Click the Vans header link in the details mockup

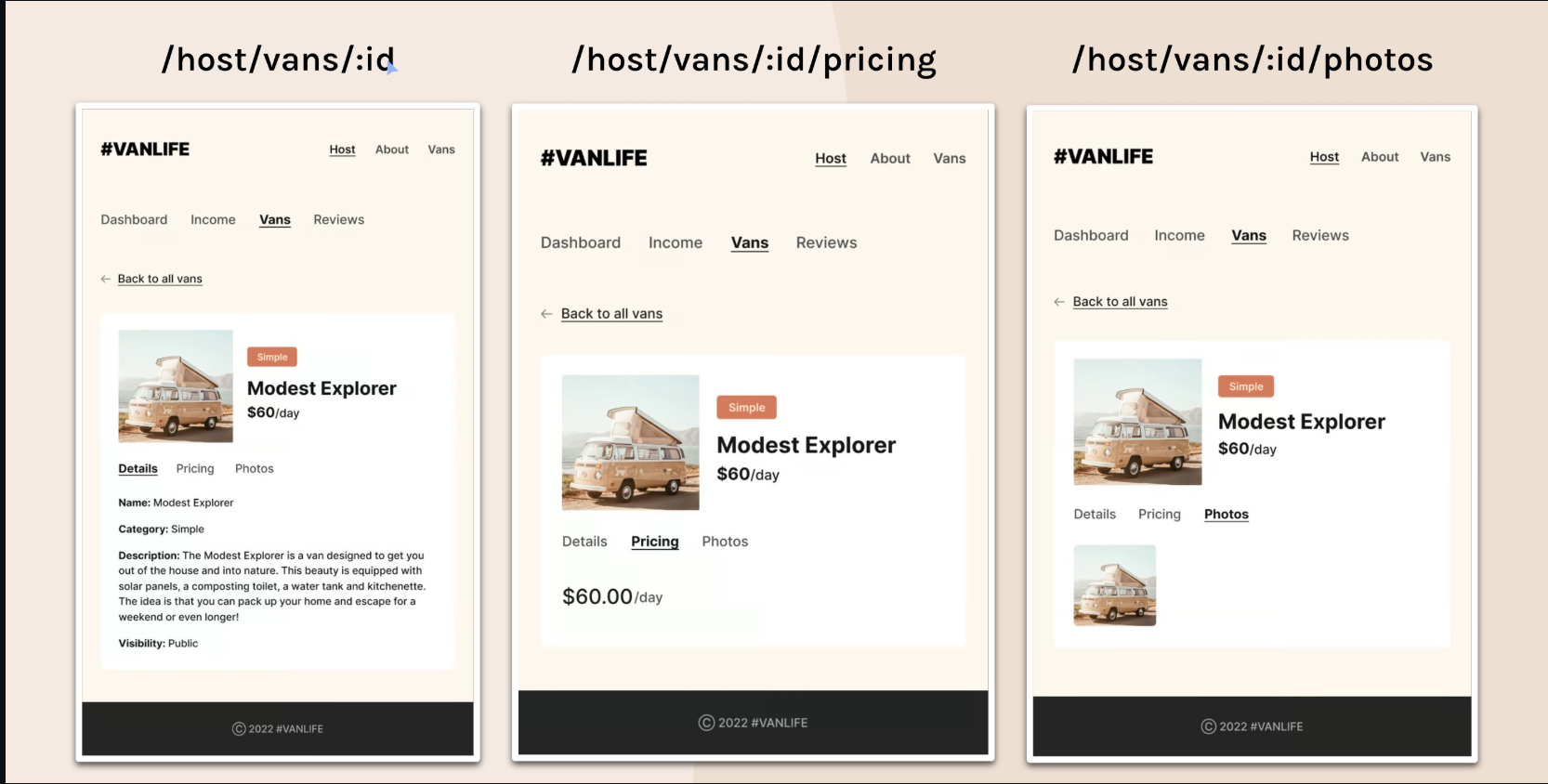click(x=441, y=150)
